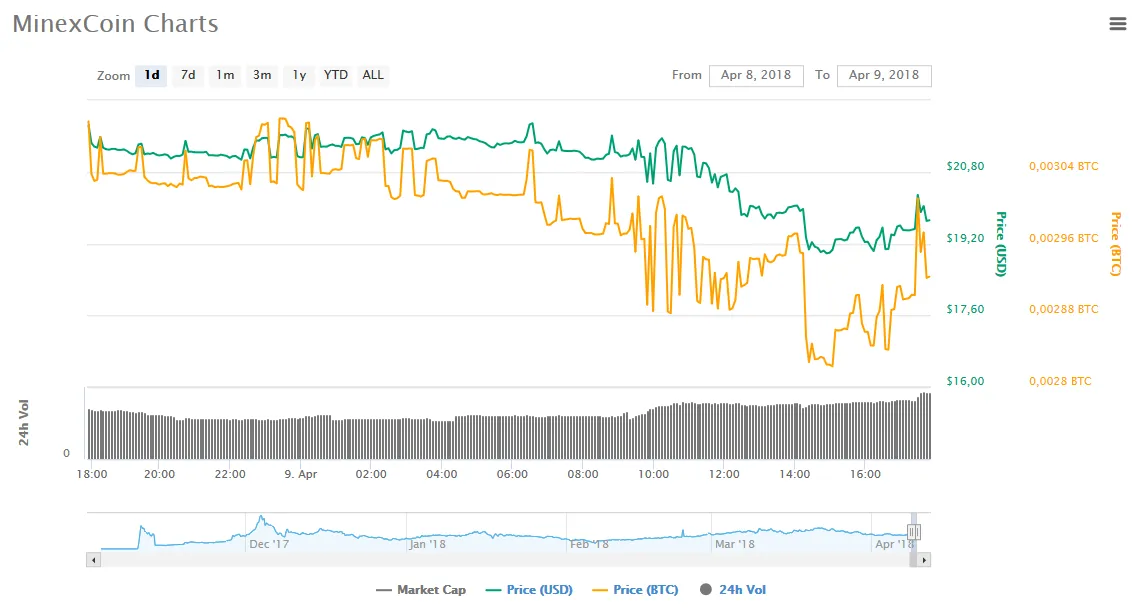The image size is (1139, 608).
Task: Toggle Price (USD) series in legend
Action: coord(529,590)
